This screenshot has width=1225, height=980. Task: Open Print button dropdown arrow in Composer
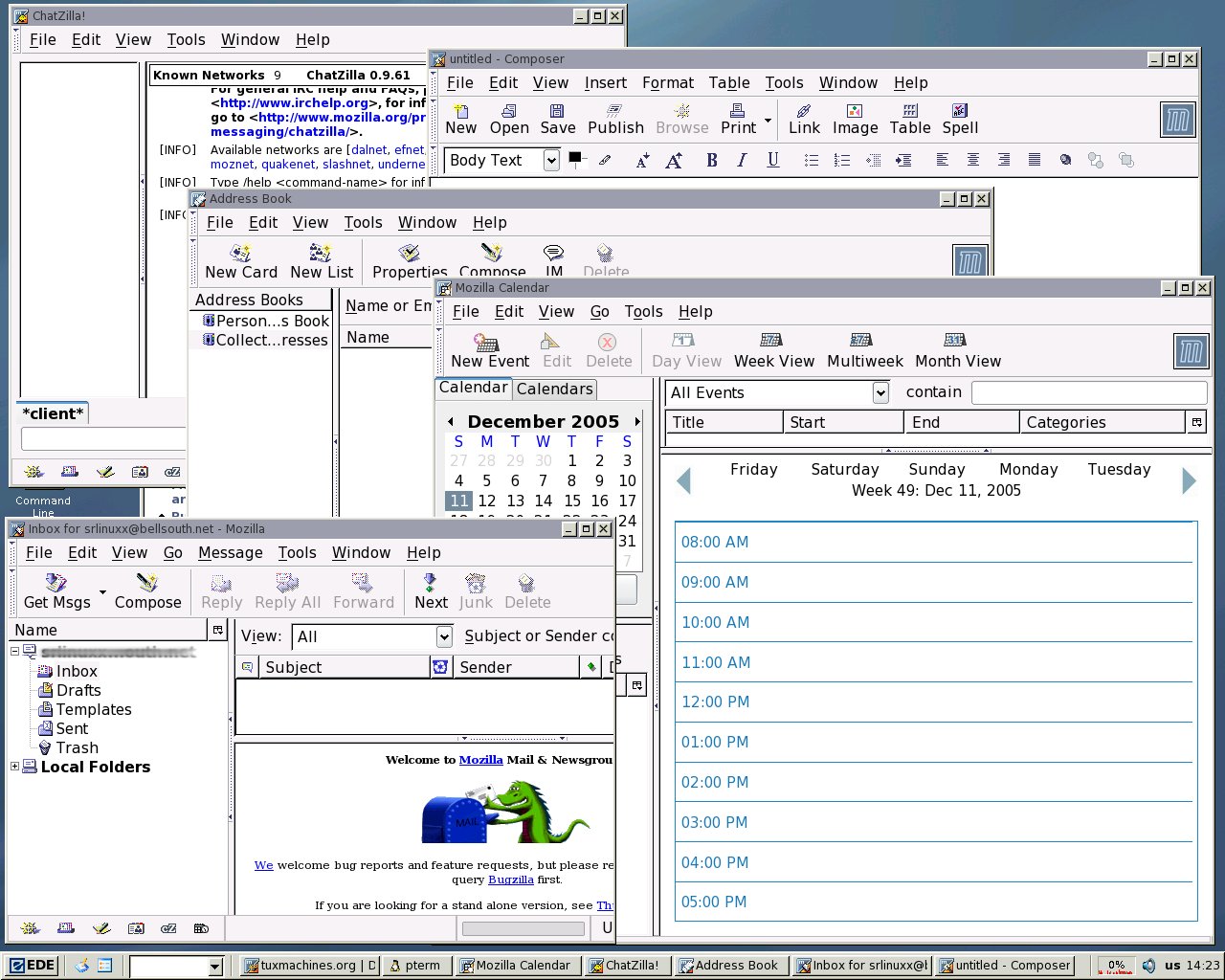tap(768, 121)
